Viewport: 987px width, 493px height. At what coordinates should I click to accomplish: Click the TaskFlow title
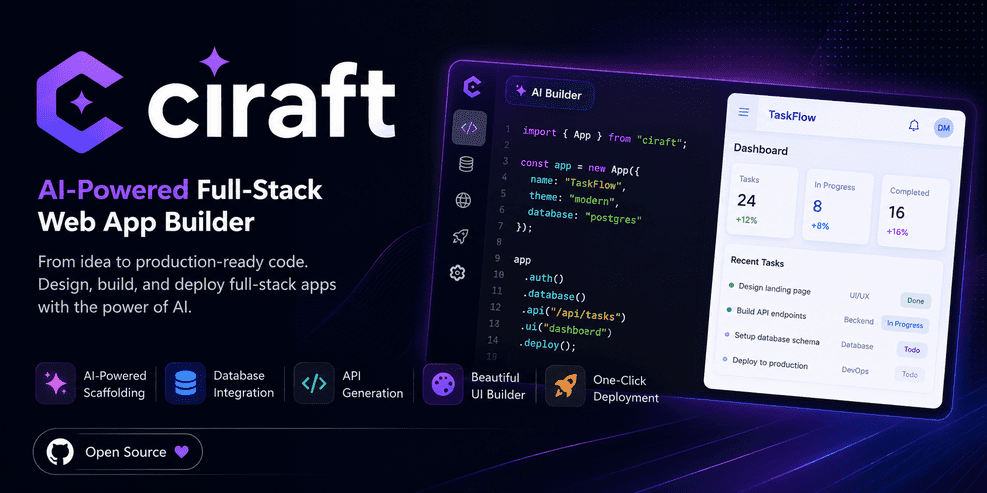[x=792, y=116]
